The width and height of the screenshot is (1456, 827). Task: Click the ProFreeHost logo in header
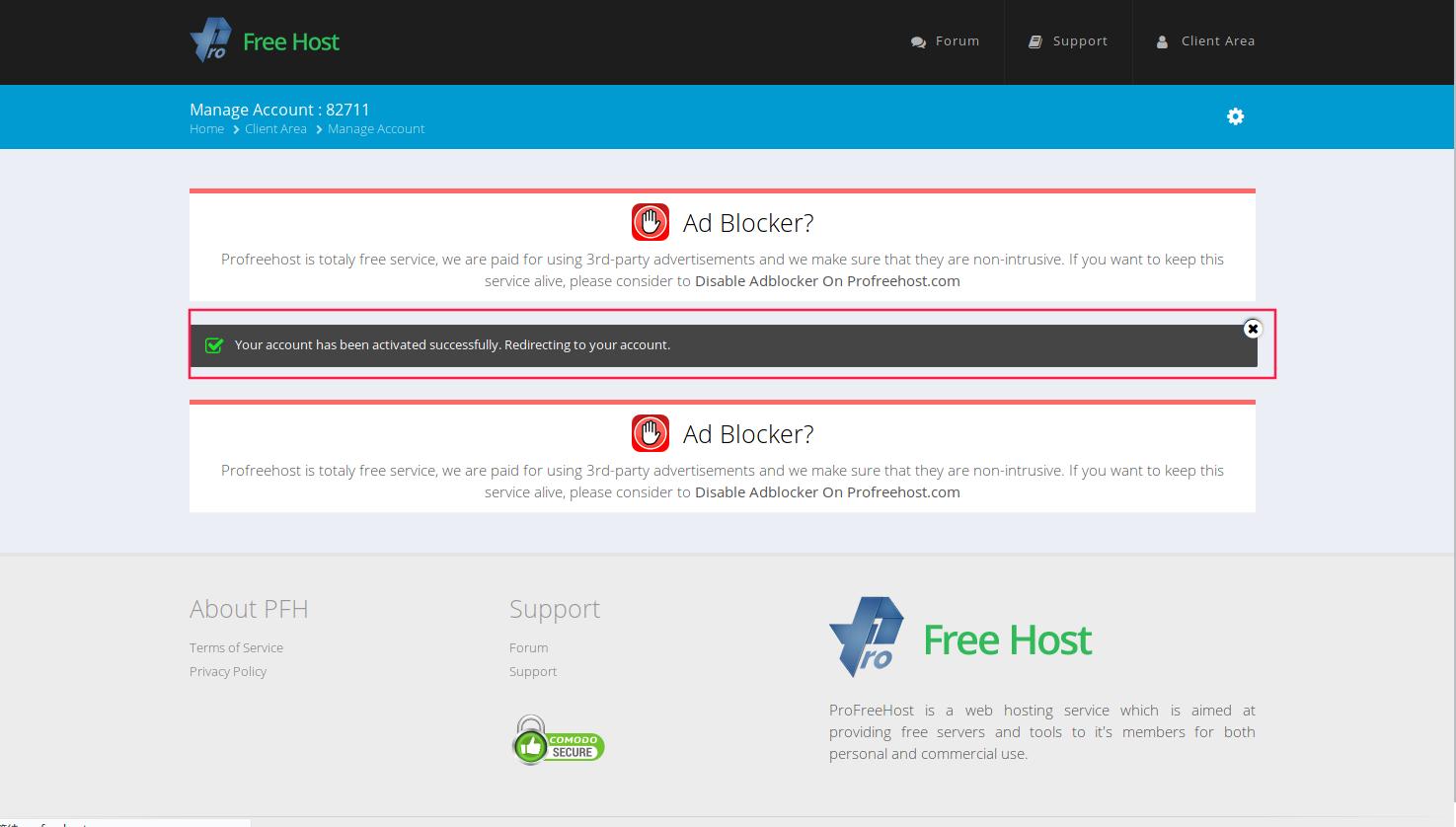tap(265, 41)
